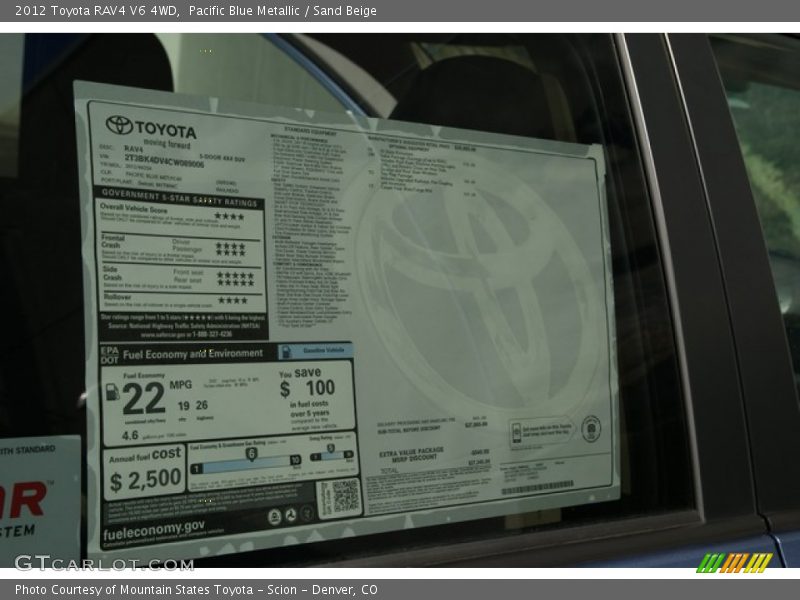The image size is (800, 600).
Task: Click the large '22' combined MPG figure
Action: [x=144, y=398]
